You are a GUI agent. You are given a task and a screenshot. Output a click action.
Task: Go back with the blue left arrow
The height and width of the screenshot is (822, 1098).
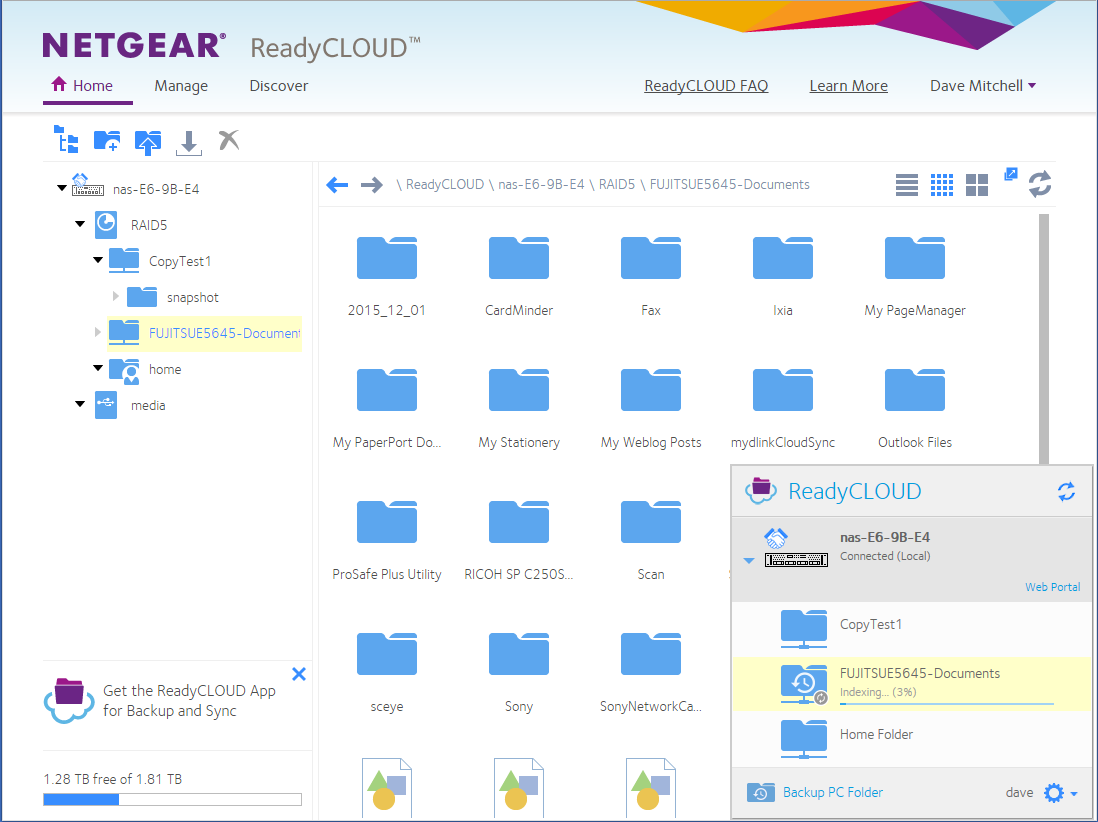tap(338, 185)
